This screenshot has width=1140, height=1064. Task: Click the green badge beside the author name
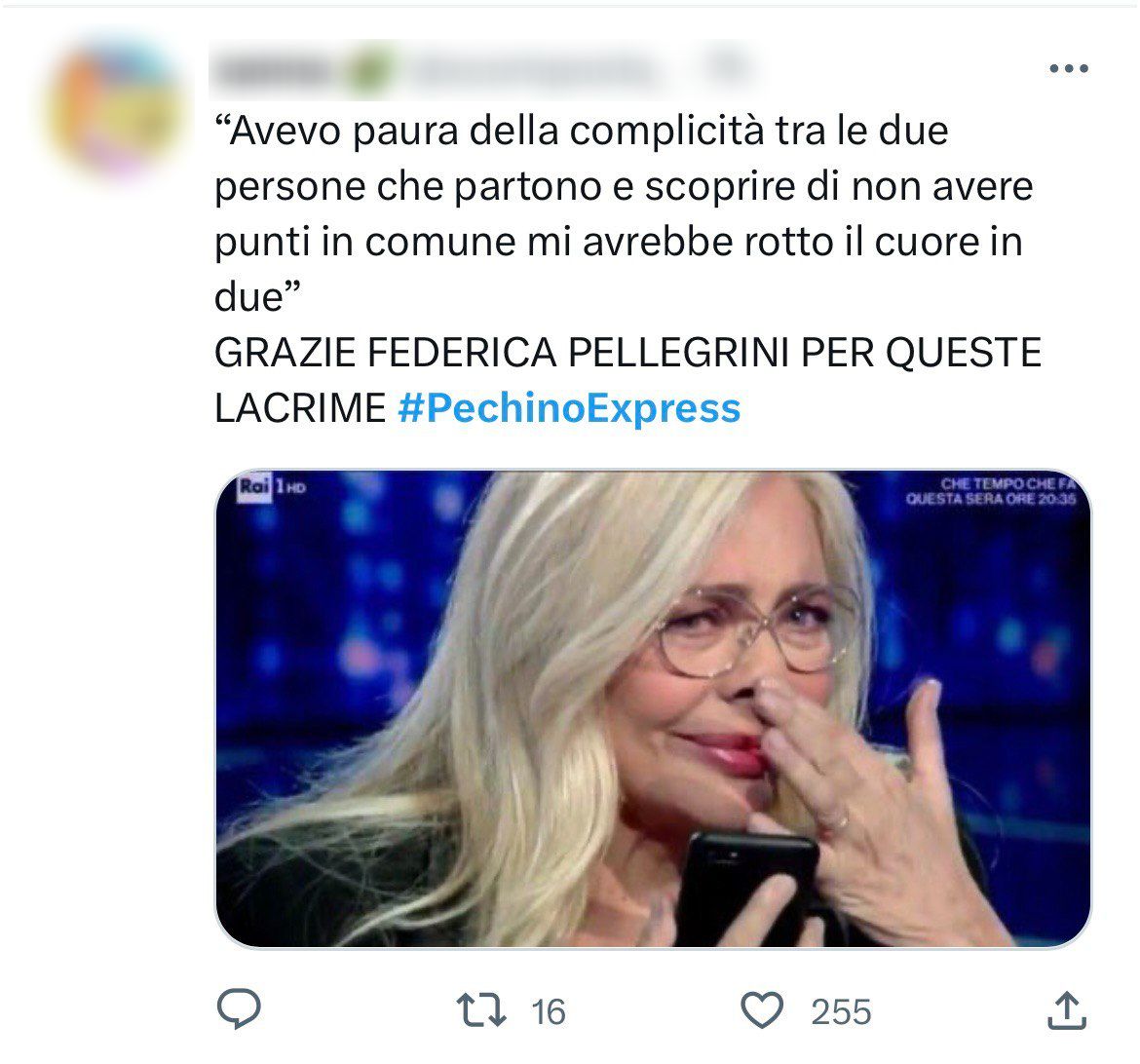click(x=368, y=71)
